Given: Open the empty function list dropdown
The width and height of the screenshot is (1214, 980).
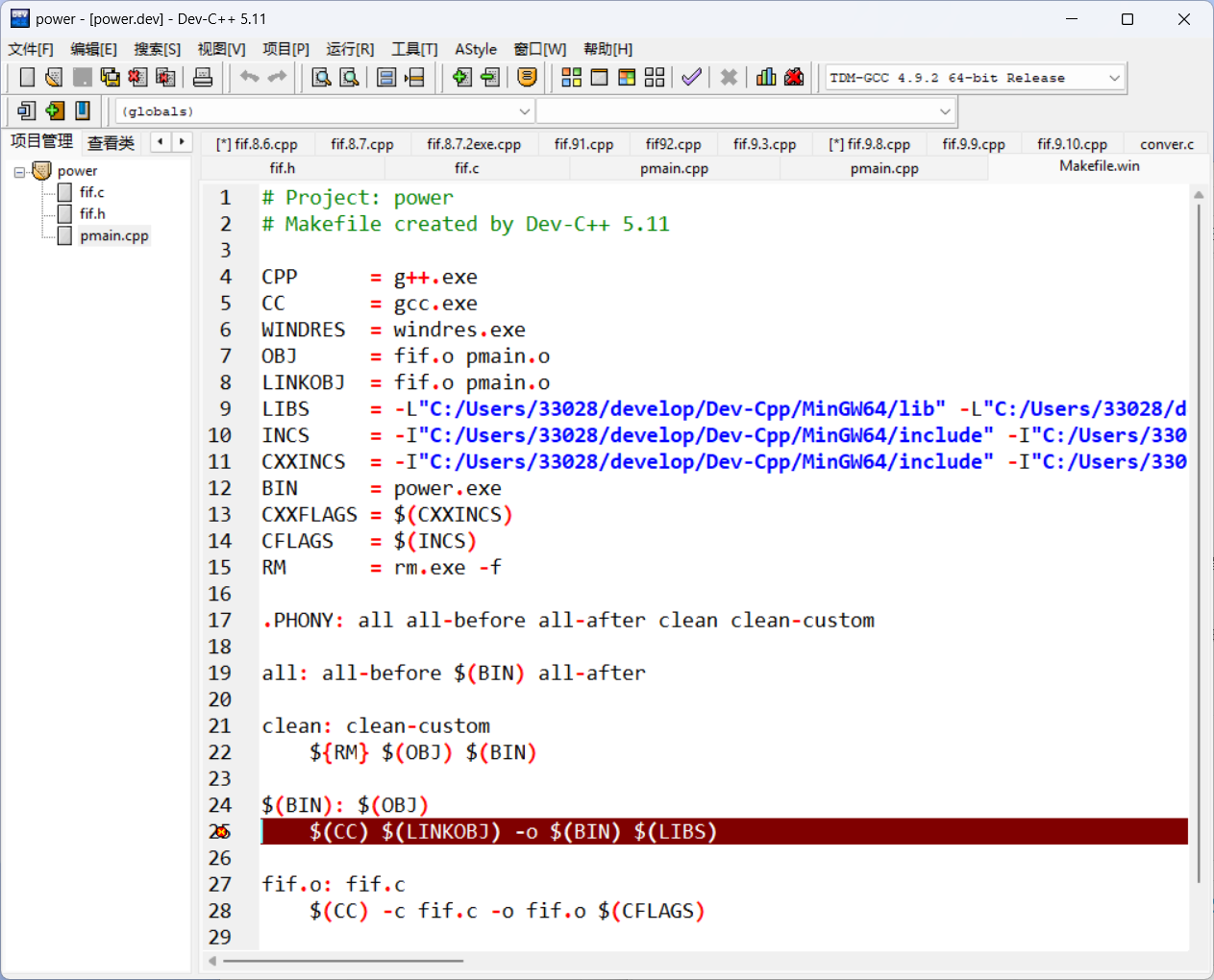Looking at the screenshot, I should tap(745, 111).
